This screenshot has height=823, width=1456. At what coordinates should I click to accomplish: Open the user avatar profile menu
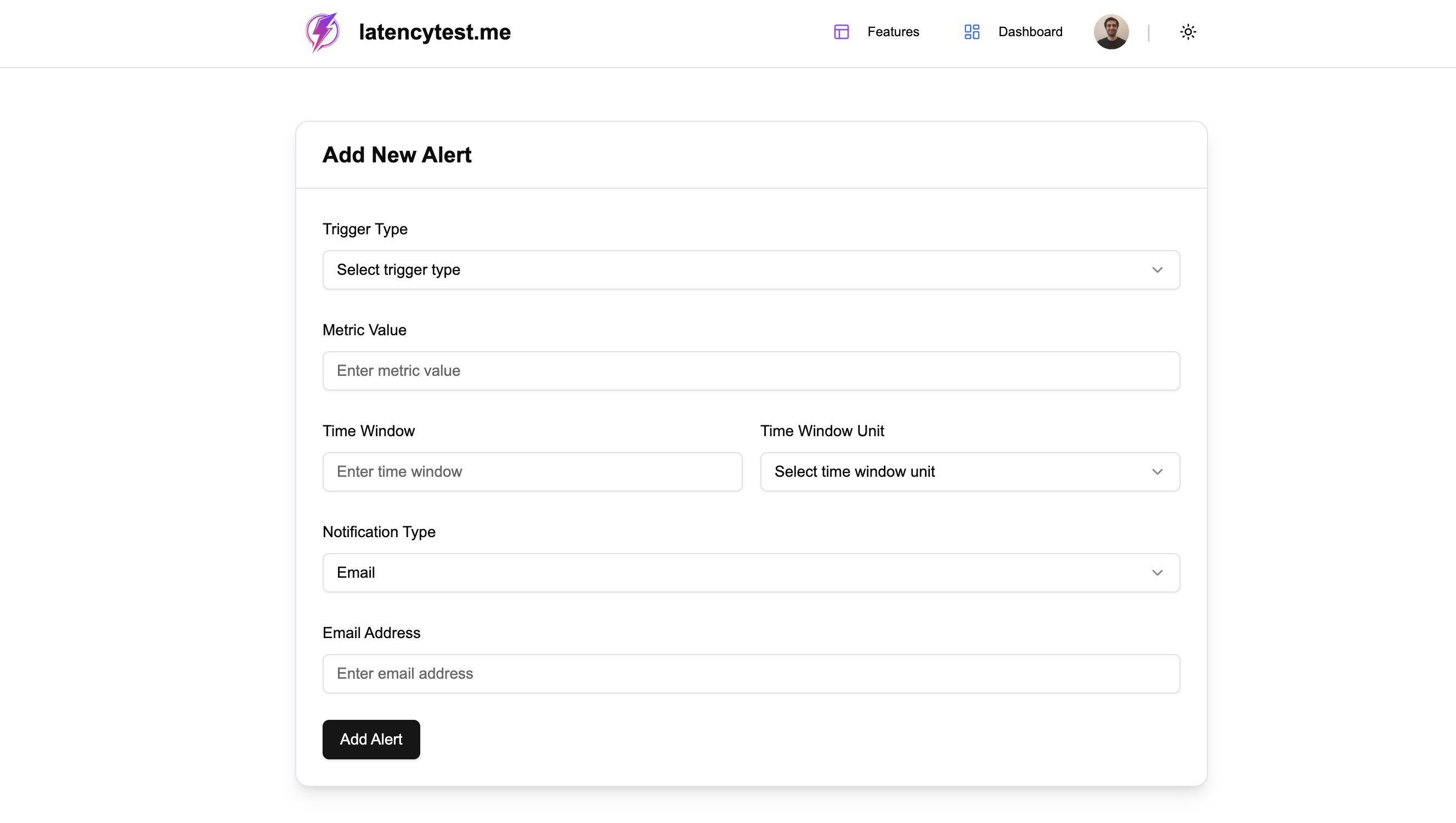[1110, 32]
